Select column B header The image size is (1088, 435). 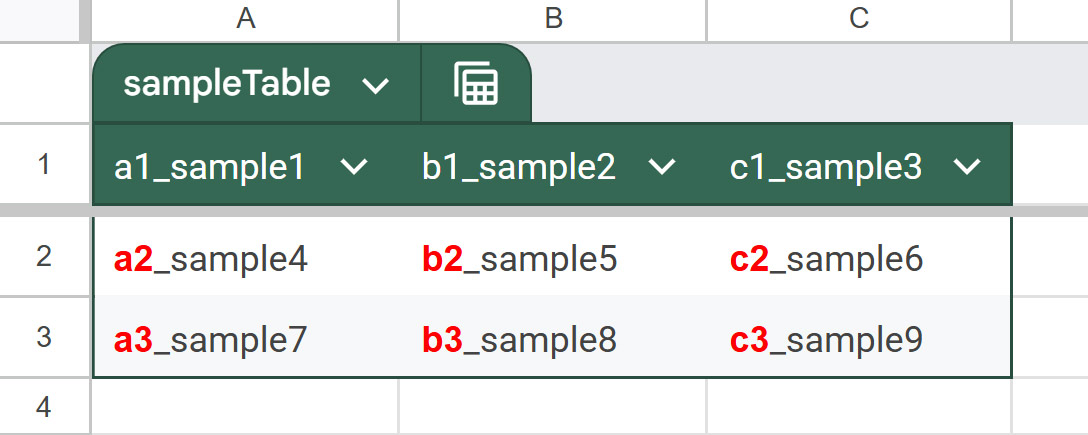tap(552, 19)
